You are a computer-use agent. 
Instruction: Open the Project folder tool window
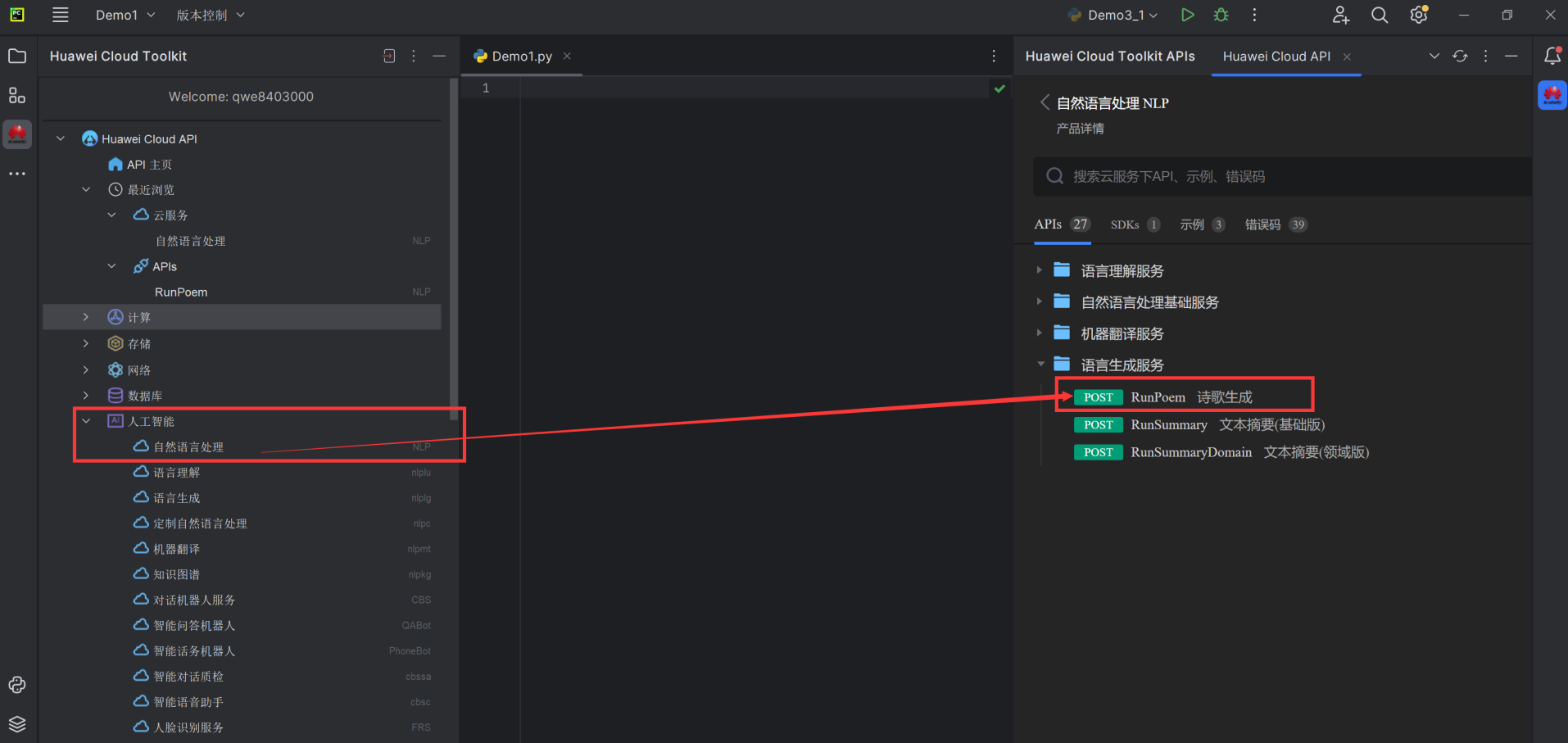click(17, 56)
